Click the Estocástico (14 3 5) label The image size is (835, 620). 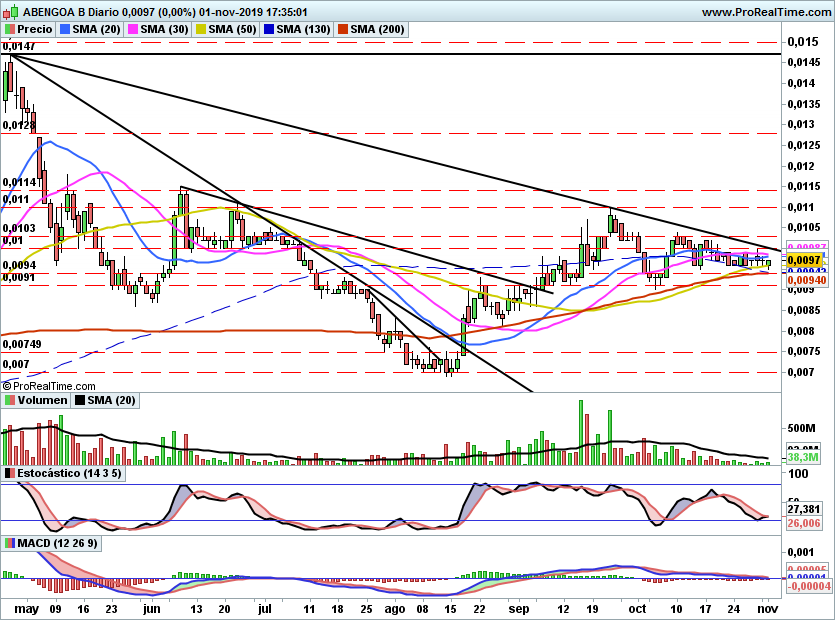point(69,473)
